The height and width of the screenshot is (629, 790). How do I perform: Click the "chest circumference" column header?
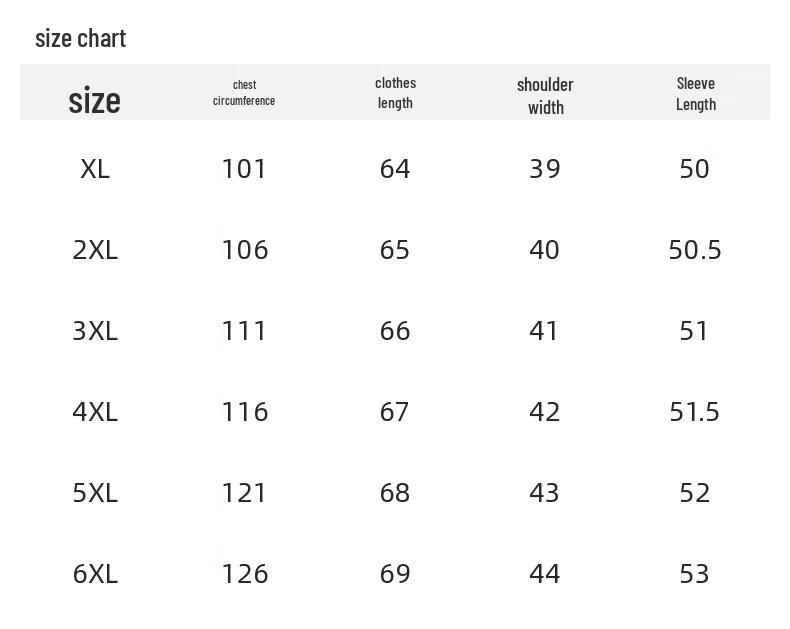pos(244,93)
